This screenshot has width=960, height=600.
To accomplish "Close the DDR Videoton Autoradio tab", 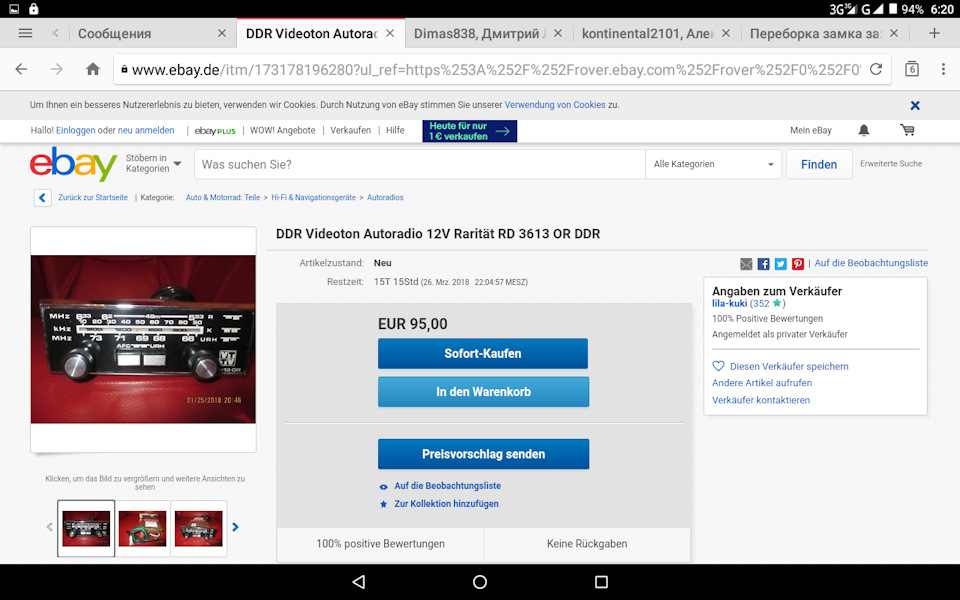I will click(390, 33).
